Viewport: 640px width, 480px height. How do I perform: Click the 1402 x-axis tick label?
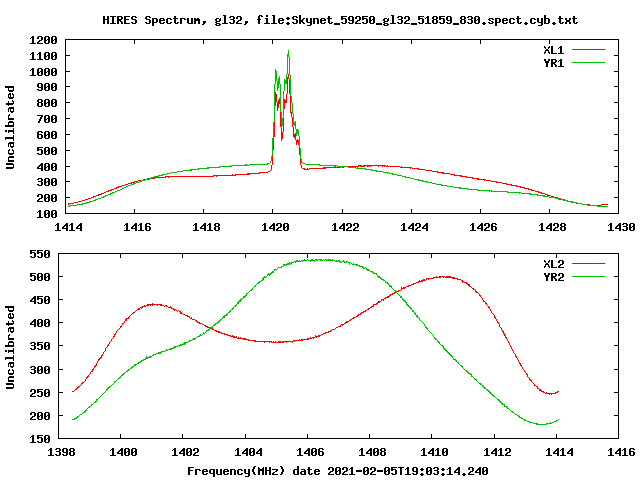point(185,452)
